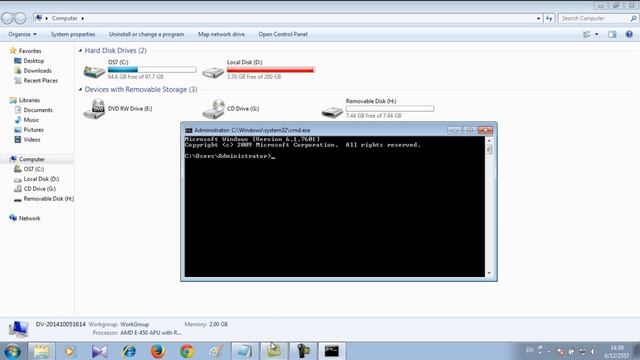
Task: Click the OS7 (C:) drive icon
Action: pyautogui.click(x=94, y=71)
